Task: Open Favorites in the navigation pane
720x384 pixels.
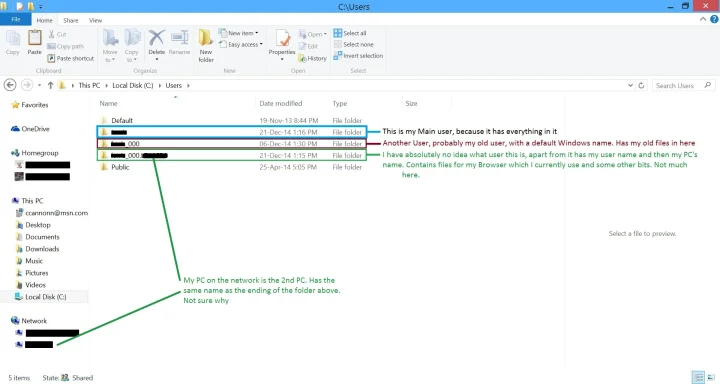Action: click(x=30, y=105)
